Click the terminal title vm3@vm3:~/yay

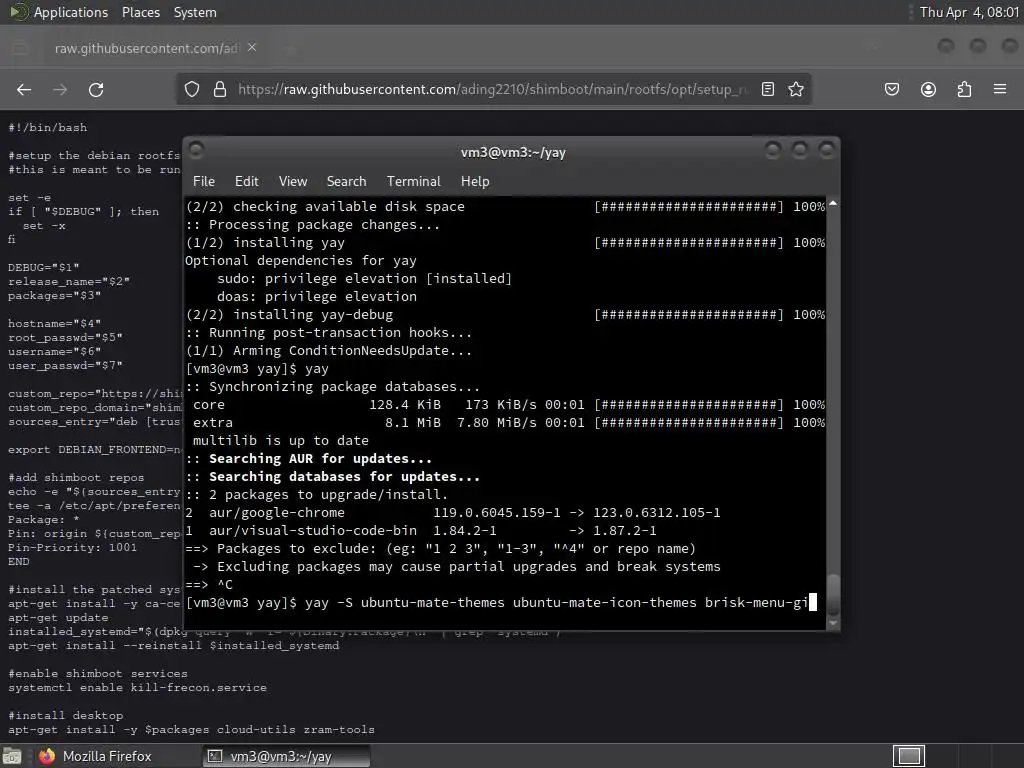(x=513, y=152)
